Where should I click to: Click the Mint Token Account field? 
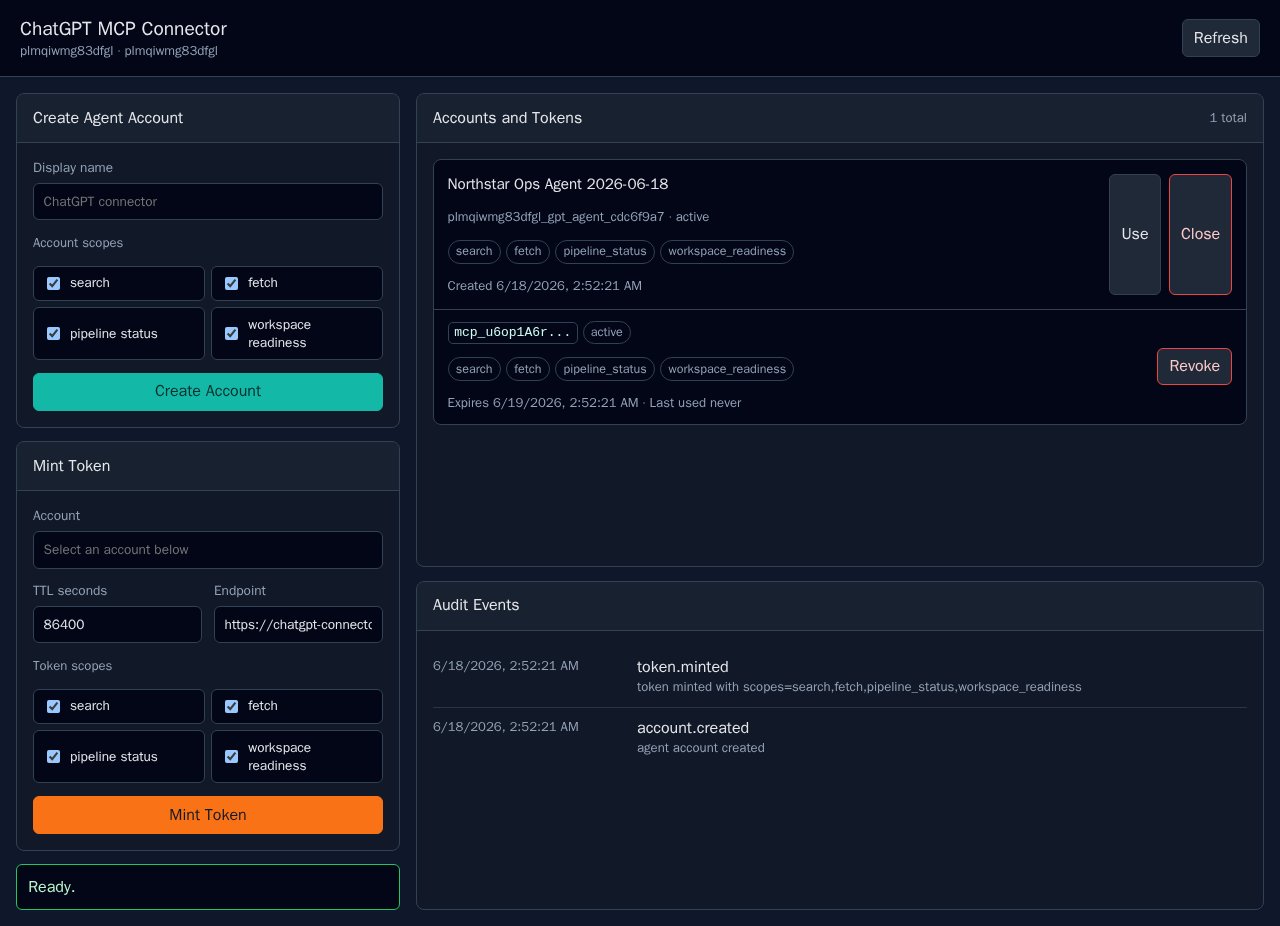coord(208,549)
